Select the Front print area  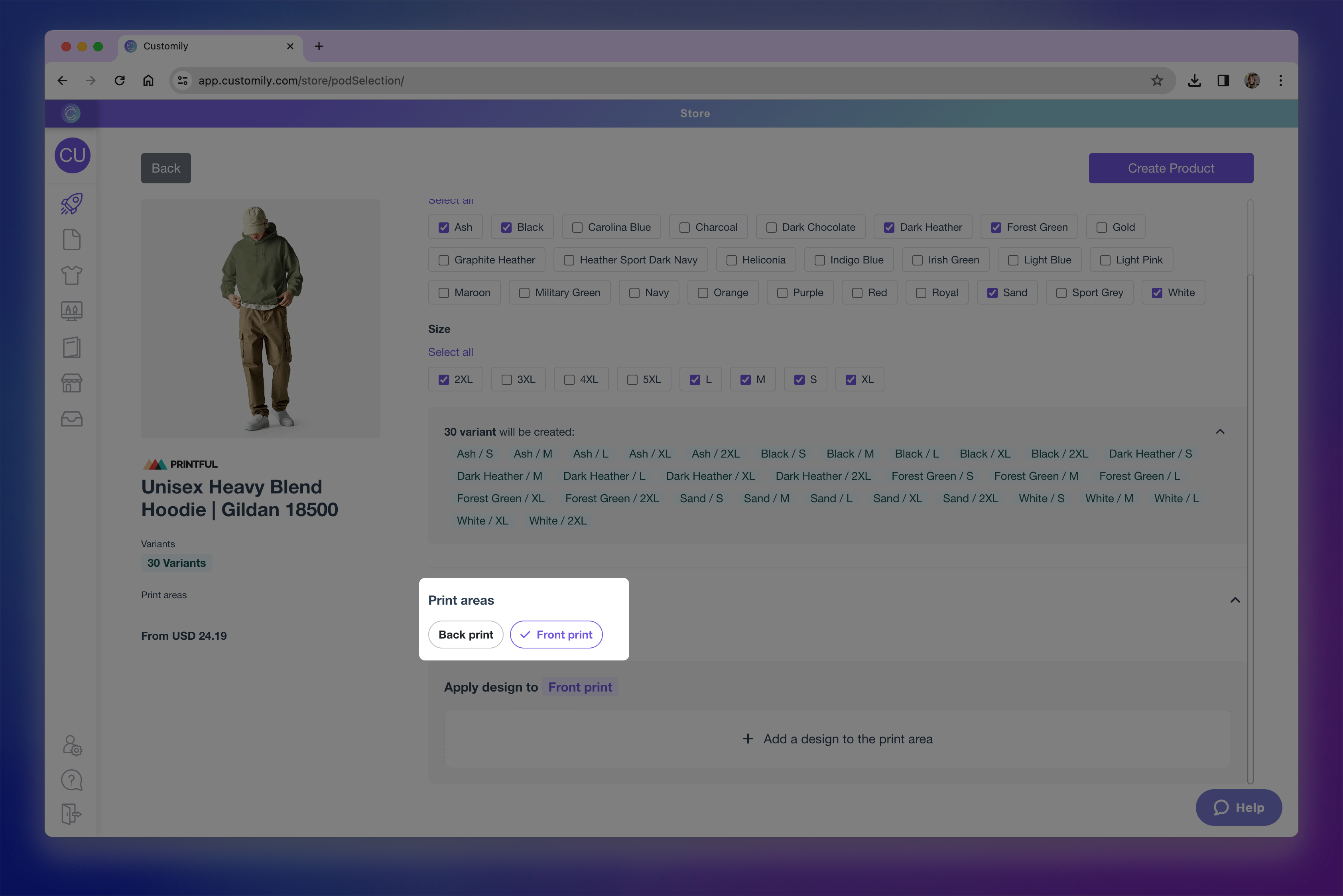tap(556, 635)
